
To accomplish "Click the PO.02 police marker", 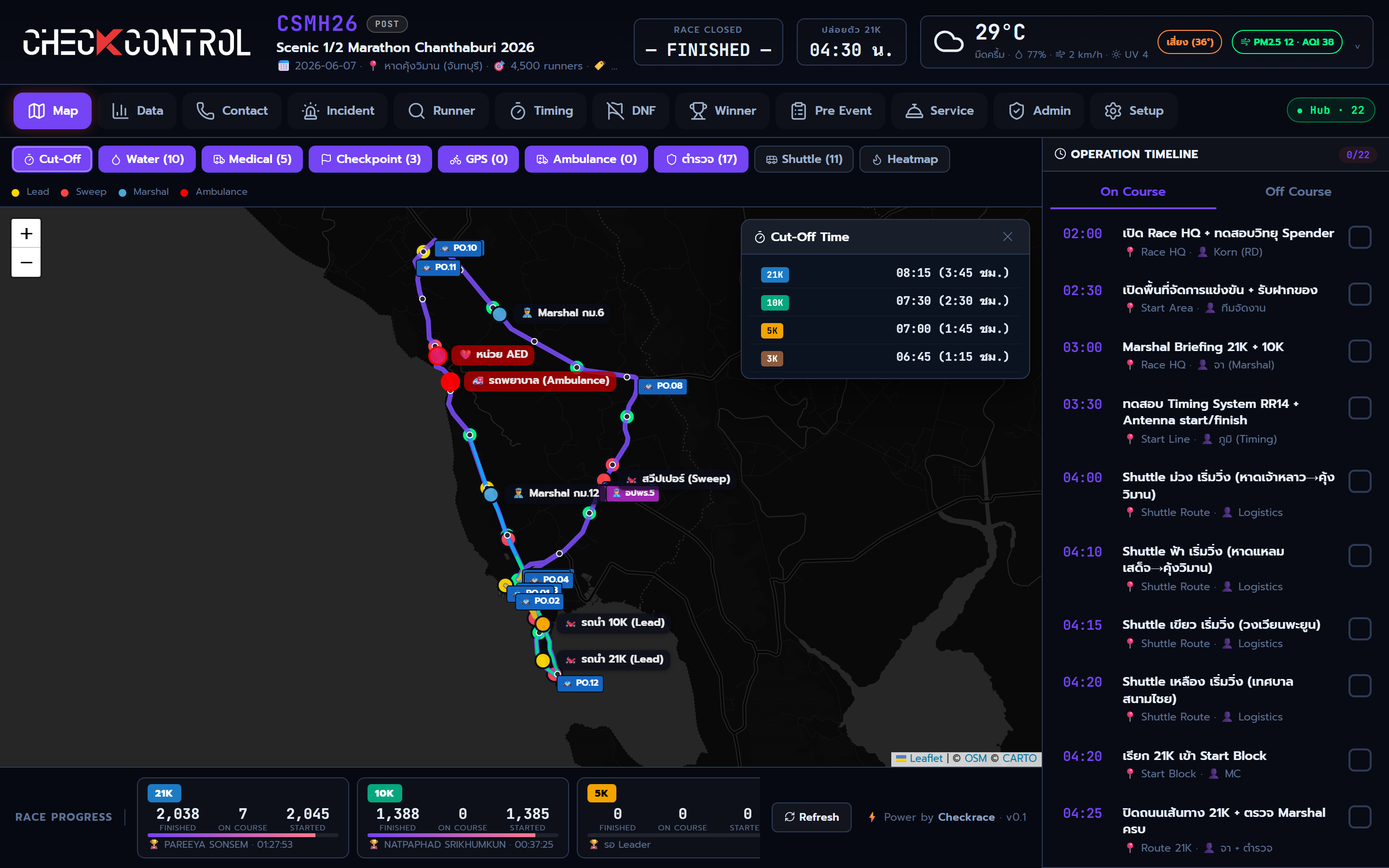I will [x=540, y=601].
